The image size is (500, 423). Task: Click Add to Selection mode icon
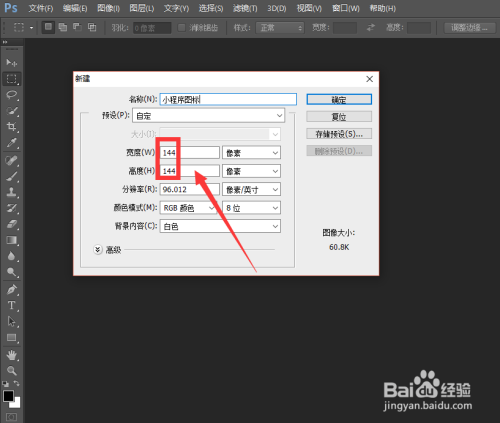tap(63, 27)
